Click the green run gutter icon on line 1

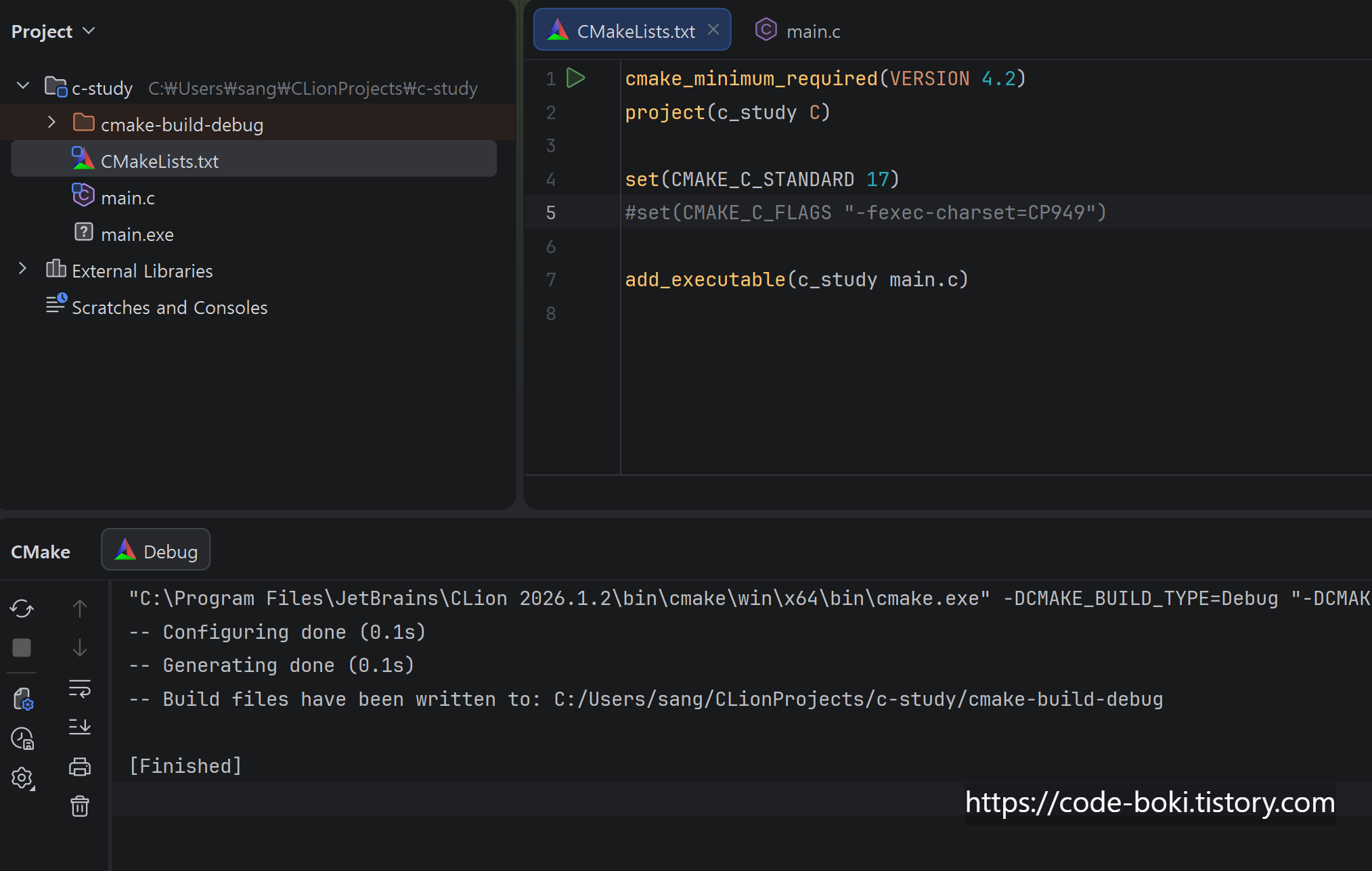[x=575, y=78]
